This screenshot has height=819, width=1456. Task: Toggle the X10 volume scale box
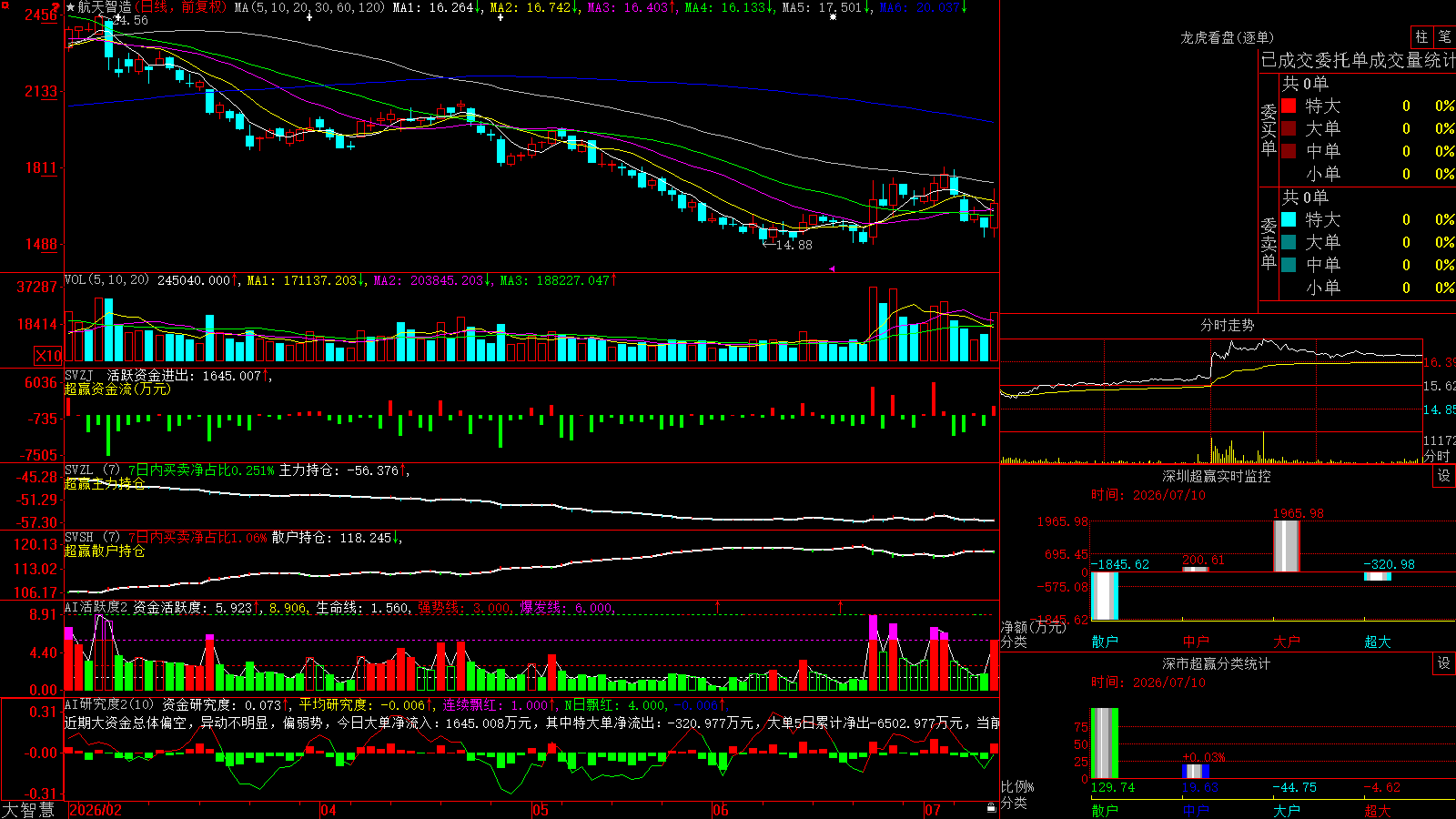[48, 356]
